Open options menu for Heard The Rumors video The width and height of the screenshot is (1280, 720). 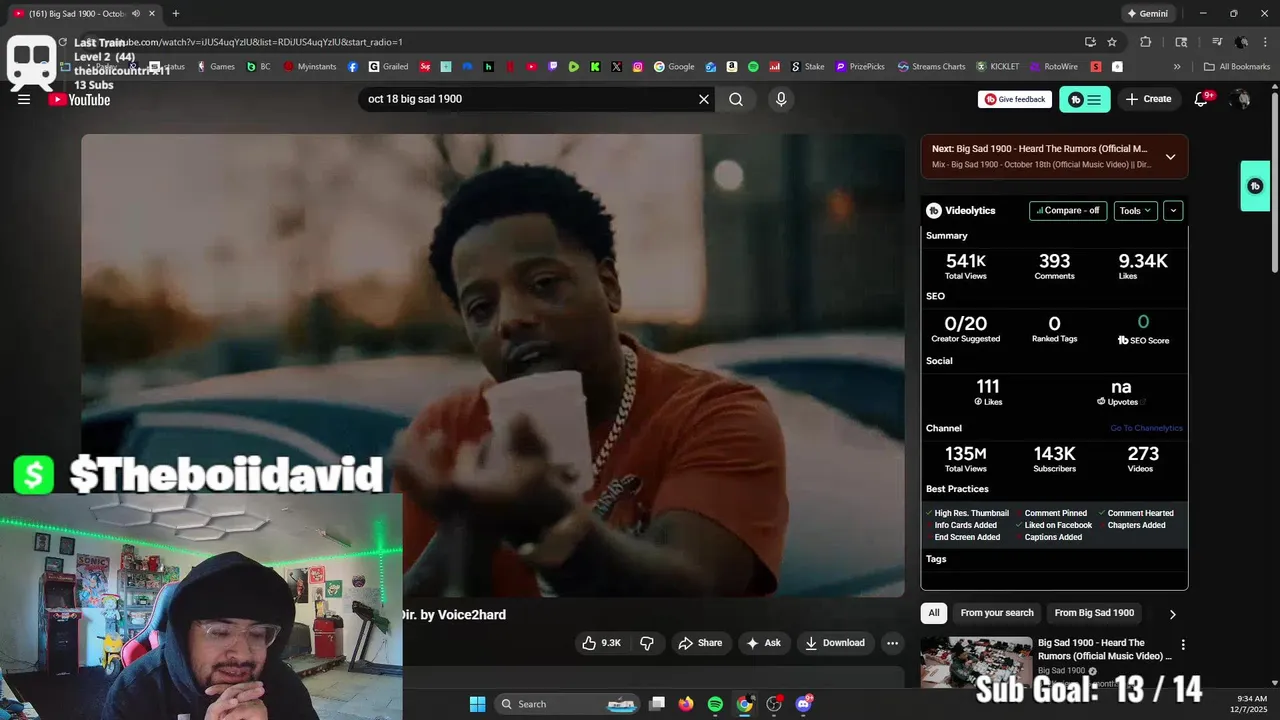pyautogui.click(x=1183, y=645)
